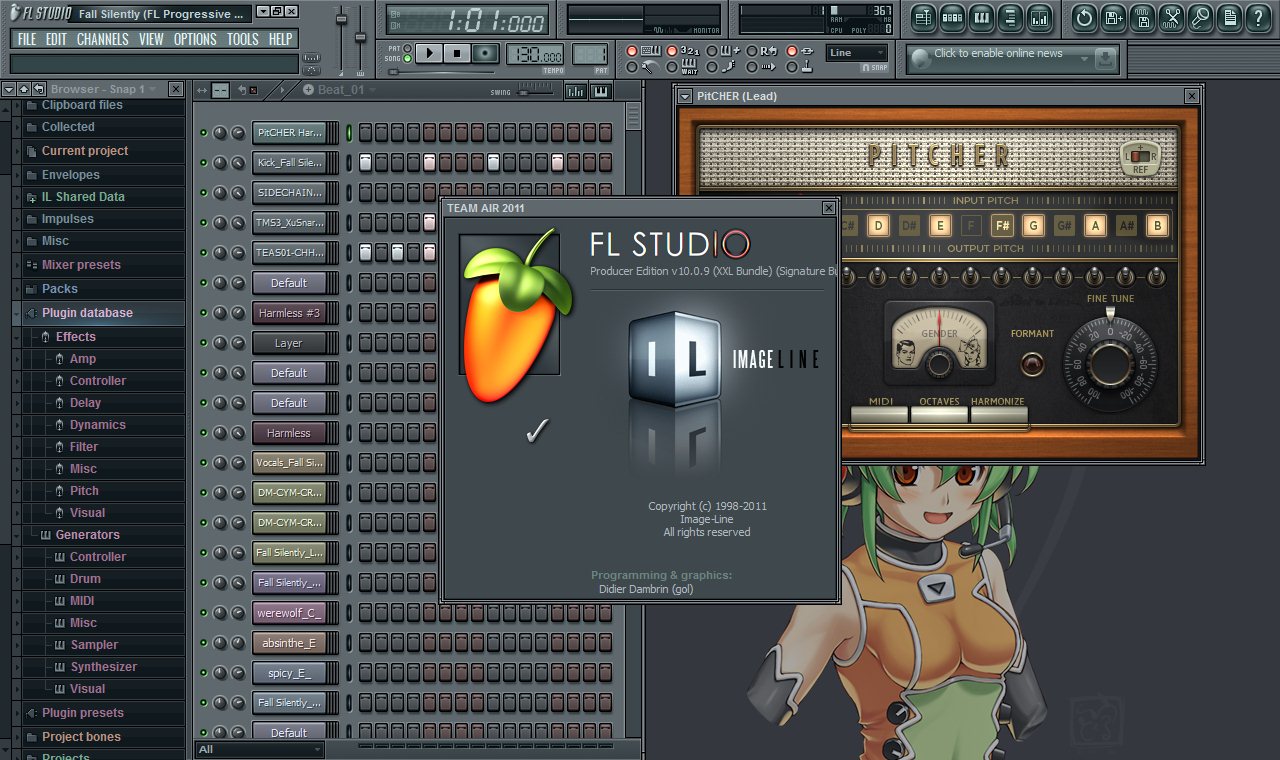Image resolution: width=1280 pixels, height=760 pixels.
Task: Open Browser options down-arrow icon
Action: (9, 89)
